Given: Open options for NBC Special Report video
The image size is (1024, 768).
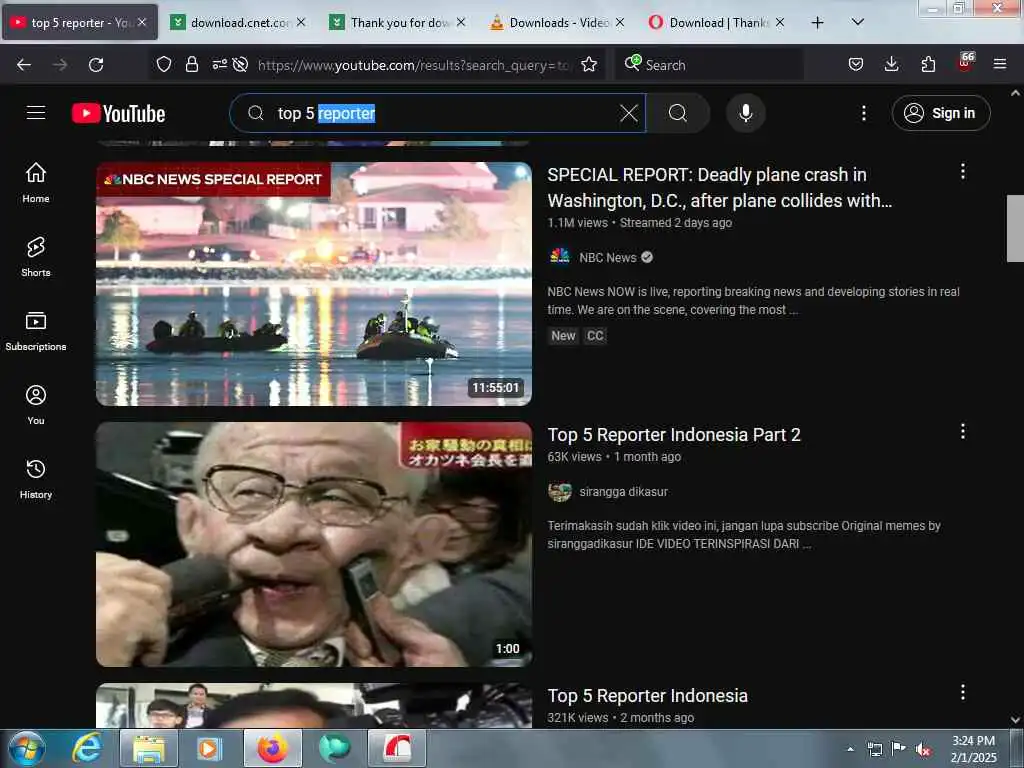Looking at the screenshot, I should (x=963, y=172).
